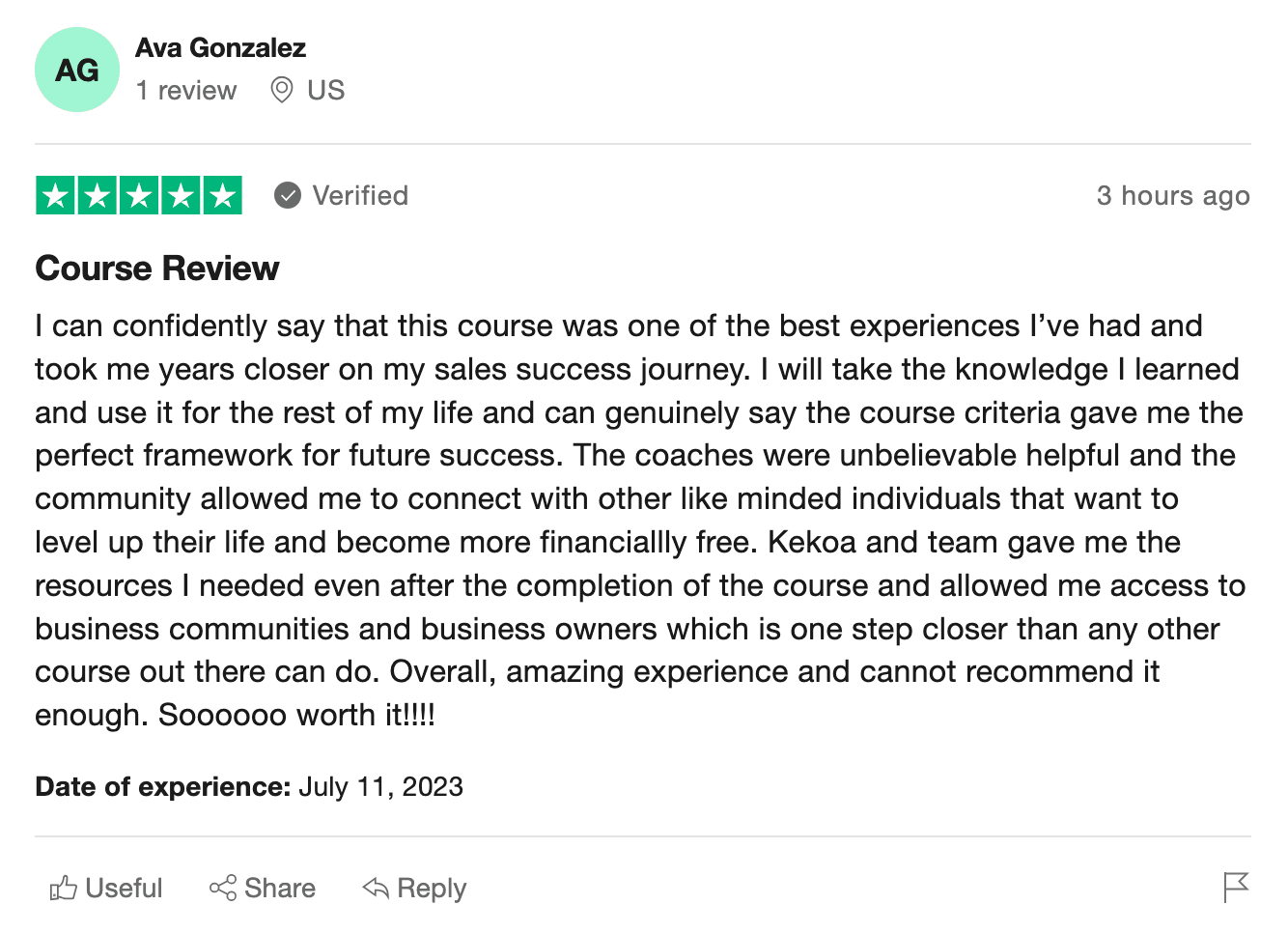Click the "1 review" count text
The image size is (1288, 933).
[186, 91]
